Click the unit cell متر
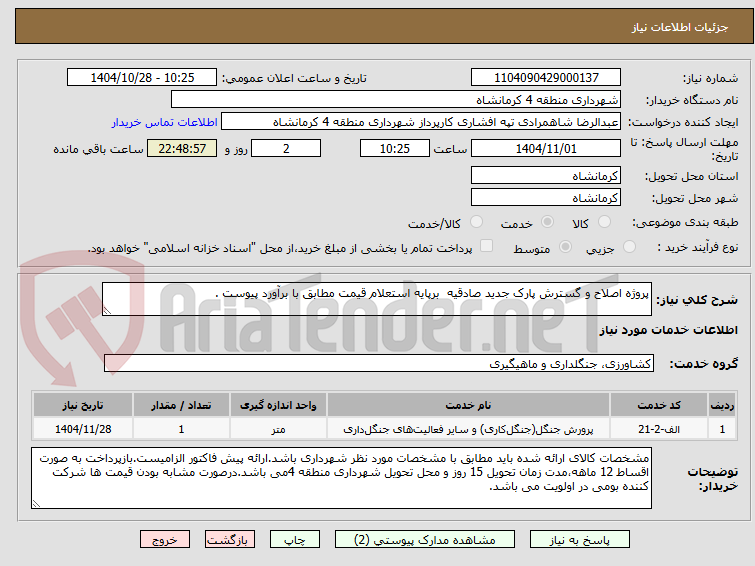 point(278,429)
